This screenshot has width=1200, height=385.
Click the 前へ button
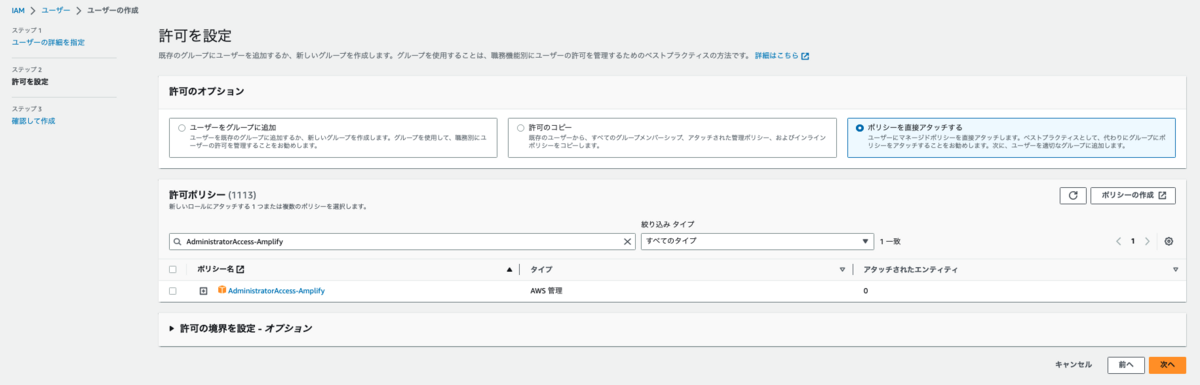click(x=1125, y=365)
